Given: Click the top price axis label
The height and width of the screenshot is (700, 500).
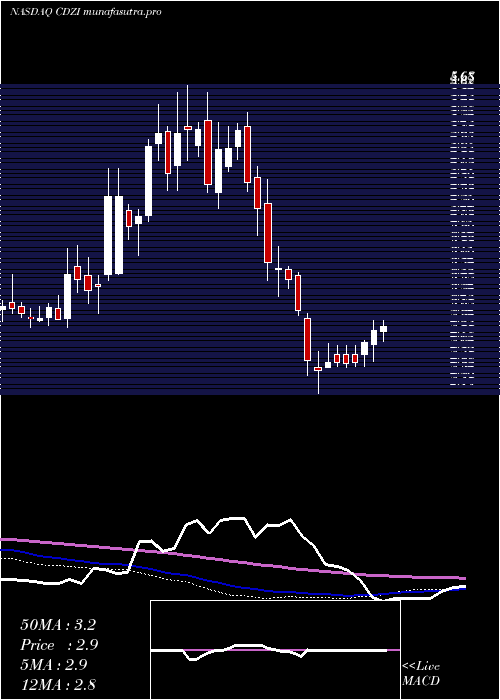Looking at the screenshot, I should click(462, 78).
